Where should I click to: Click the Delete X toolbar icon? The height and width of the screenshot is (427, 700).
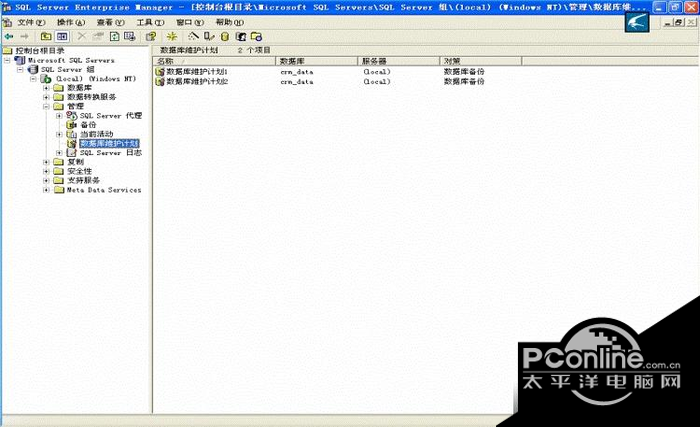coord(82,37)
